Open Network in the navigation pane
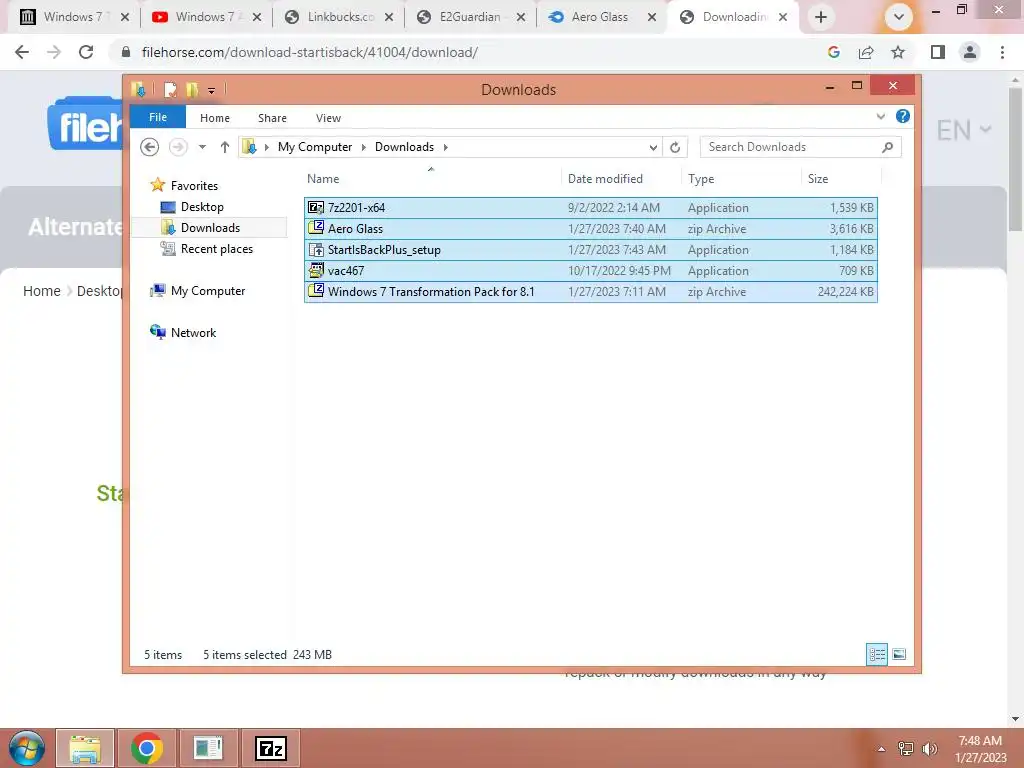The width and height of the screenshot is (1024, 768). [x=193, y=332]
